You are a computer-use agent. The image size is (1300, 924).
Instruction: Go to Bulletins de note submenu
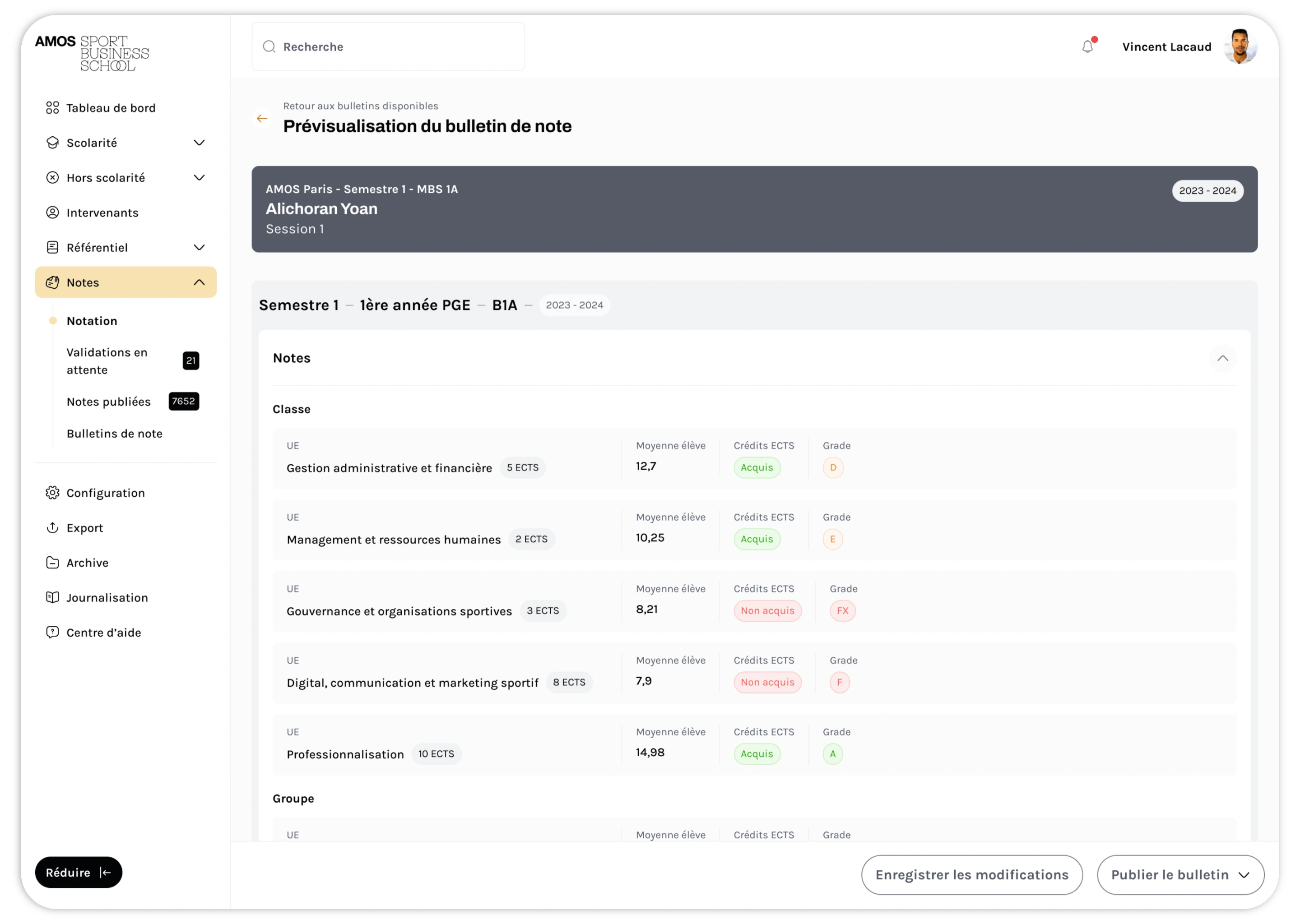pyautogui.click(x=114, y=434)
